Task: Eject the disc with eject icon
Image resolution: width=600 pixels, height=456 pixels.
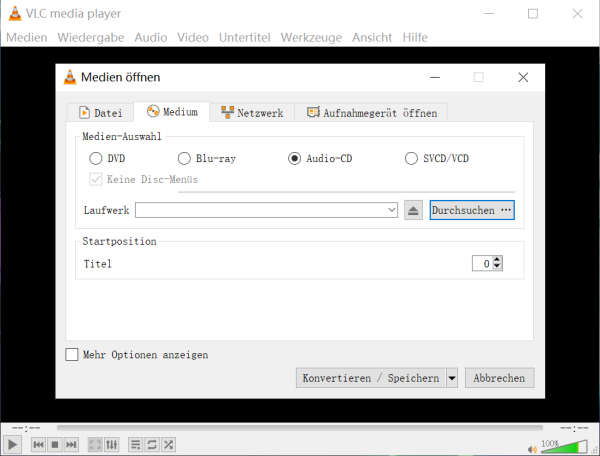Action: point(413,210)
